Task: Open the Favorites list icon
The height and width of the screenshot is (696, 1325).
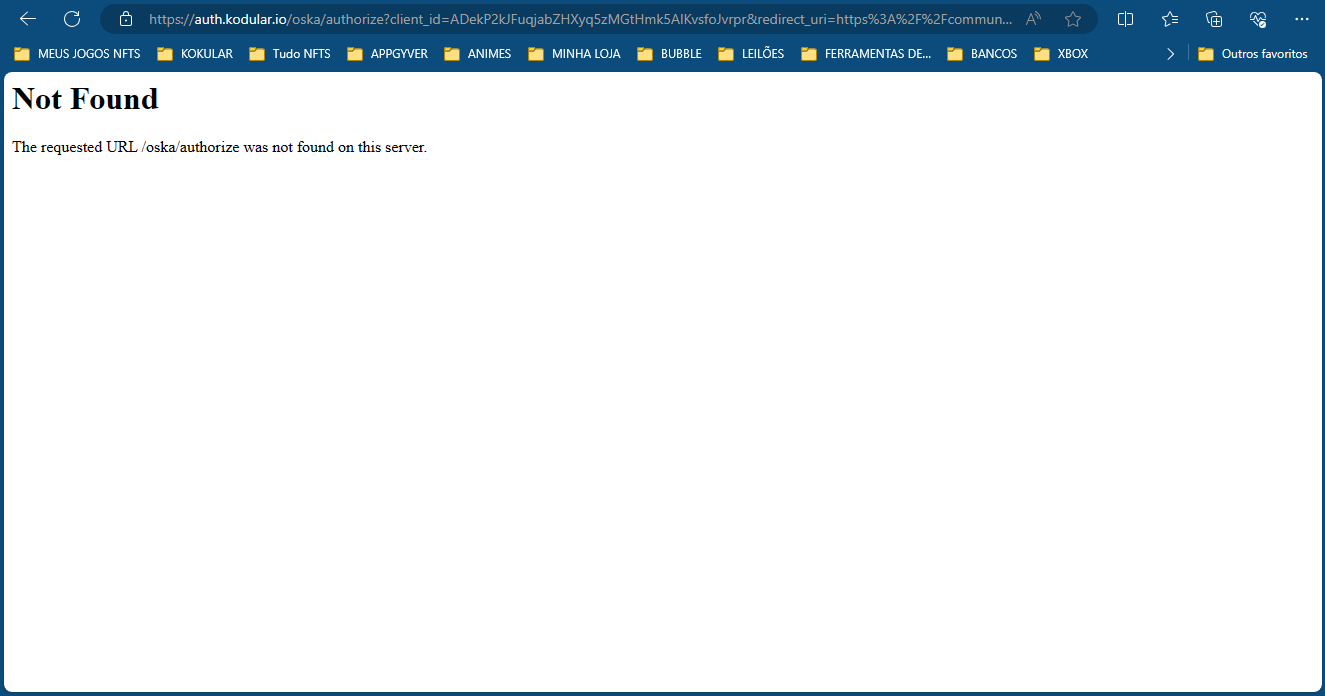Action: (1170, 19)
